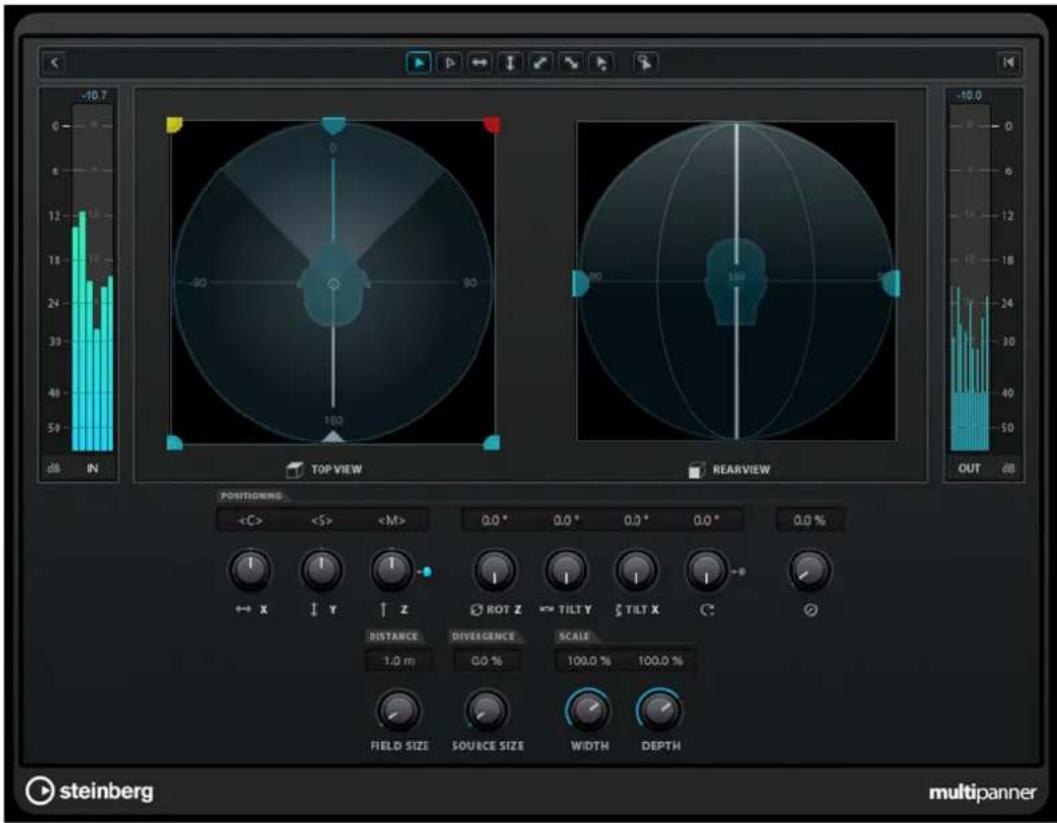Click the ROT Z knob
Screen dimensions: 1057x823
(495, 570)
